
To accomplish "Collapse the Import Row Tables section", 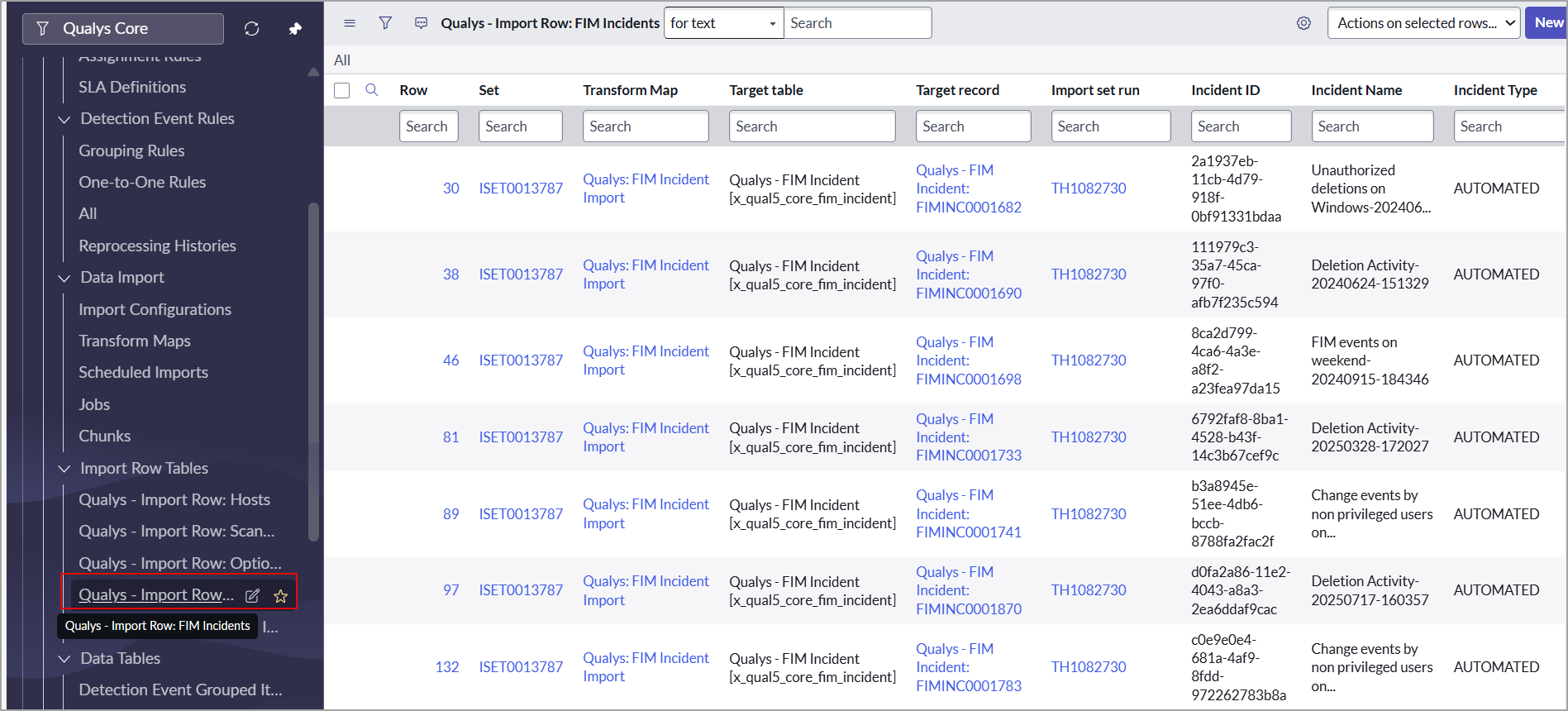I will pos(64,469).
